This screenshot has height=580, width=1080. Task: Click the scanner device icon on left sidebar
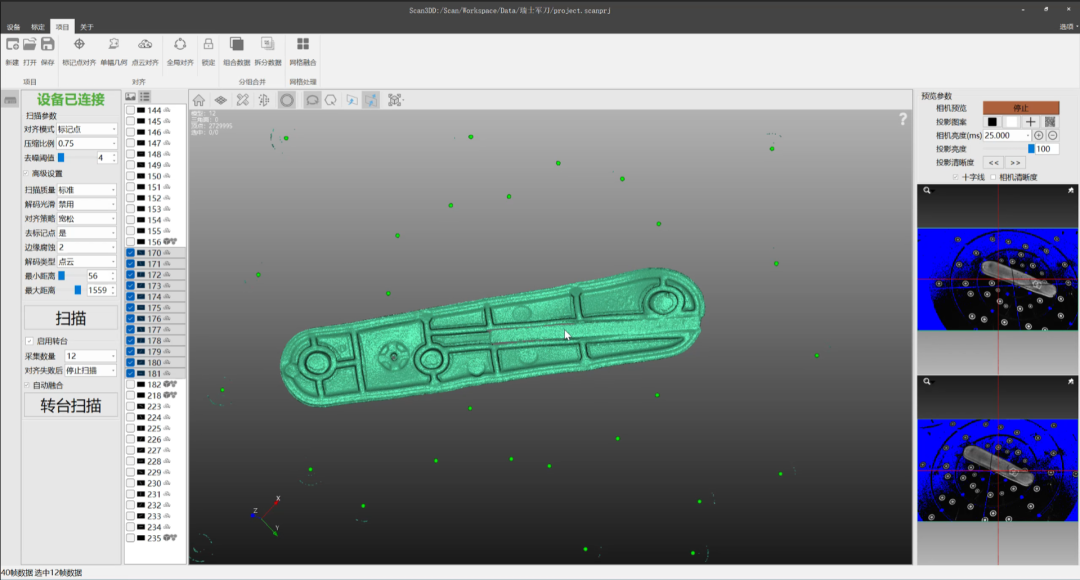(10, 100)
